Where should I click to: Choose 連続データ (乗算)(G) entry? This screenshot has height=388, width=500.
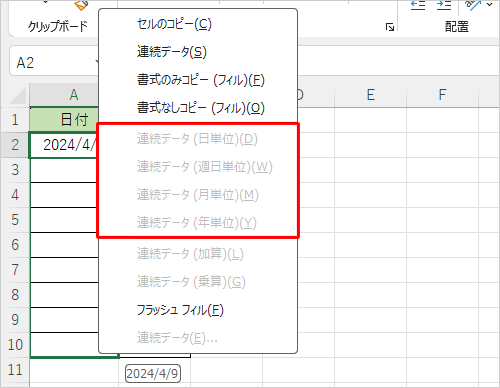[198, 282]
